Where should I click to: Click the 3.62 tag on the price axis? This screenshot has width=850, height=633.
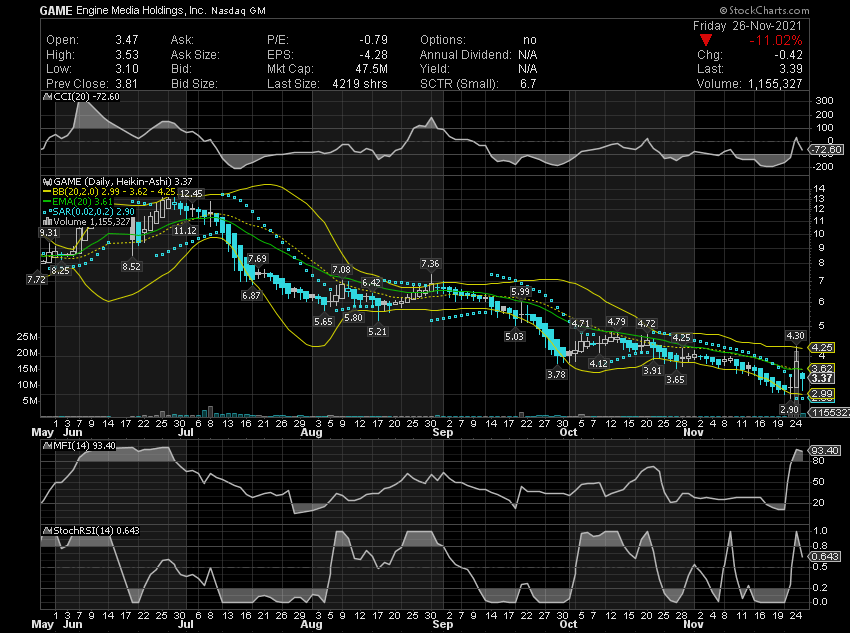pyautogui.click(x=822, y=369)
